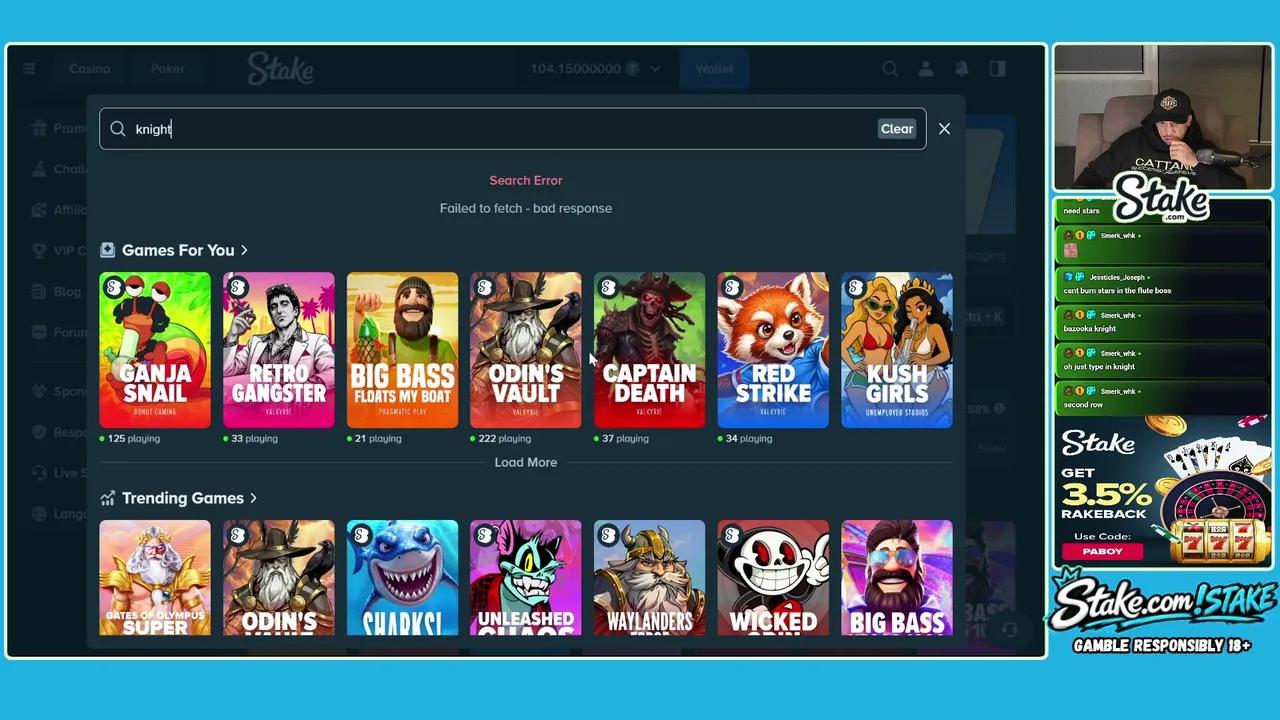Open the user profile icon

pos(926,69)
